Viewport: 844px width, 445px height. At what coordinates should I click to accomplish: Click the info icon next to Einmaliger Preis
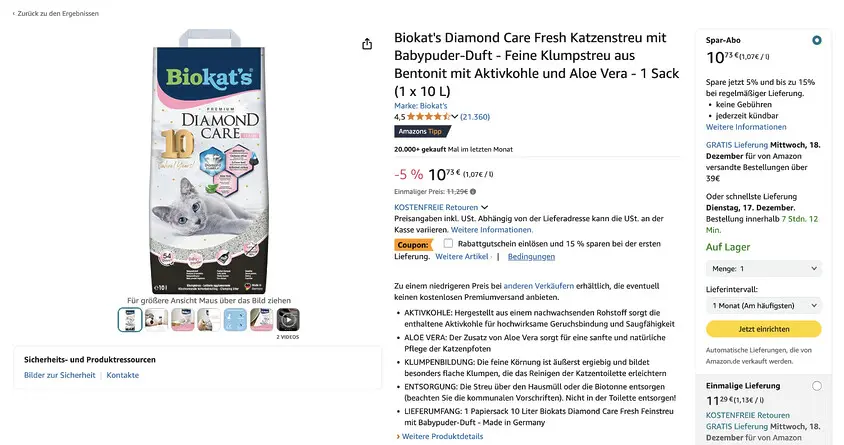point(473,192)
